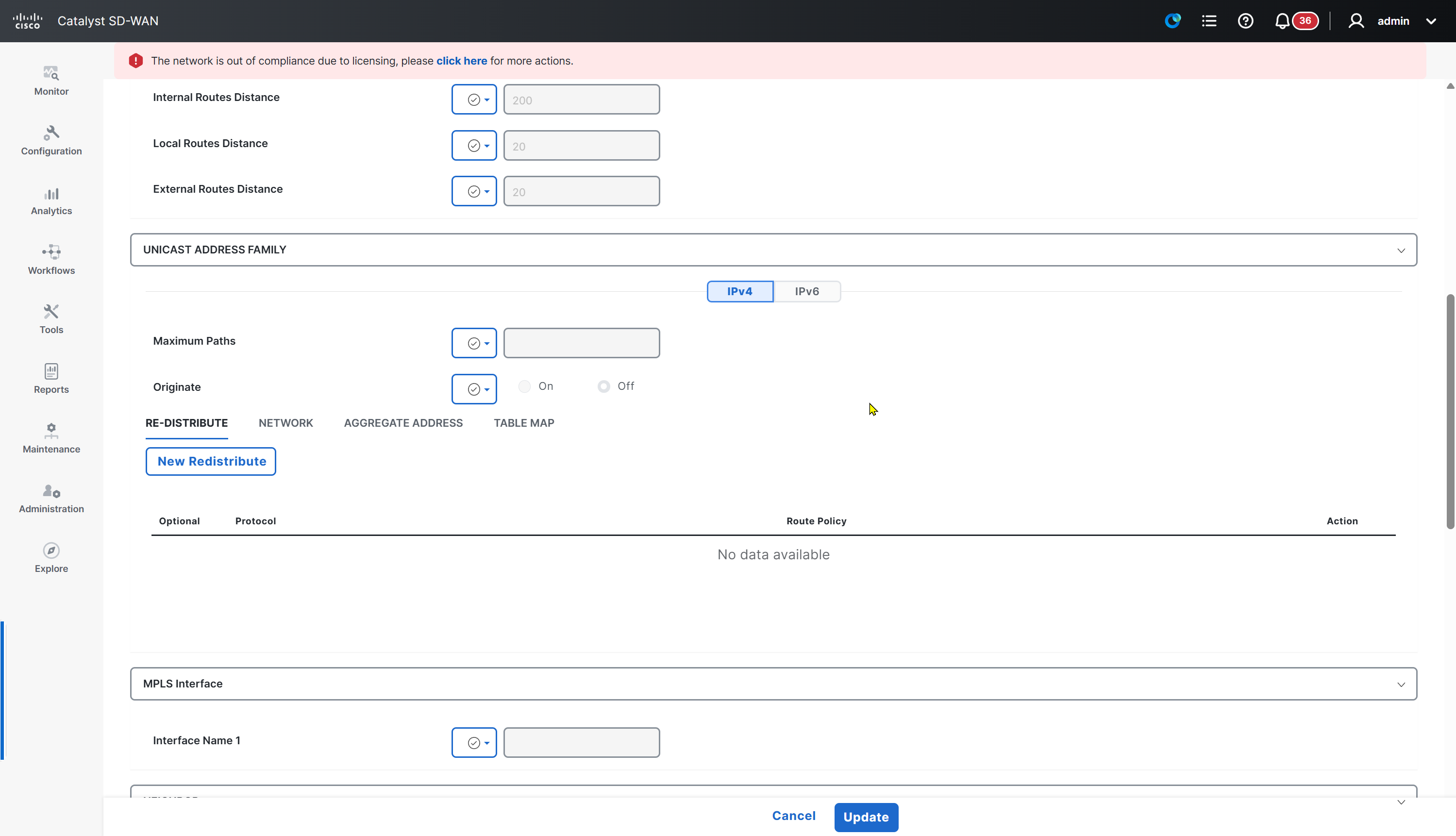Click Cancel at the bottom
The width and height of the screenshot is (1456, 836).
click(x=793, y=816)
